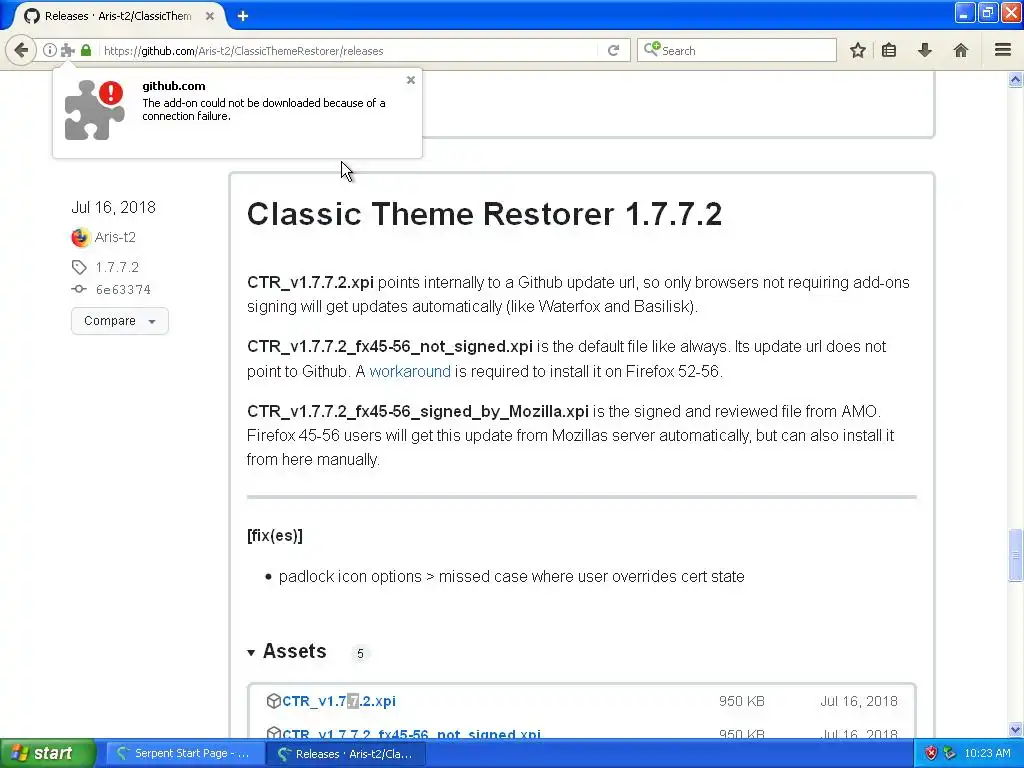Image resolution: width=1024 pixels, height=768 pixels.
Task: Open the Aris-t2 author link
Action: pyautogui.click(x=115, y=237)
